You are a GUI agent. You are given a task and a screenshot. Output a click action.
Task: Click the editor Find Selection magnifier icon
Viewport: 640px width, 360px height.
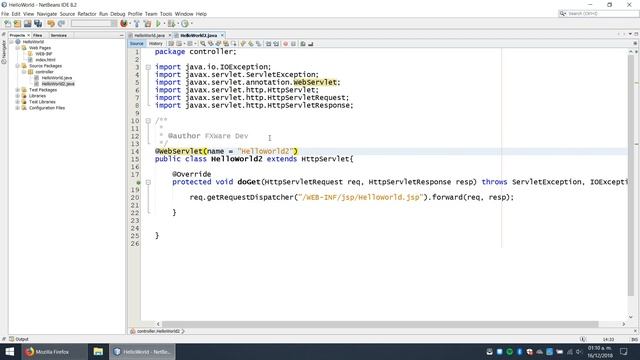(202, 44)
